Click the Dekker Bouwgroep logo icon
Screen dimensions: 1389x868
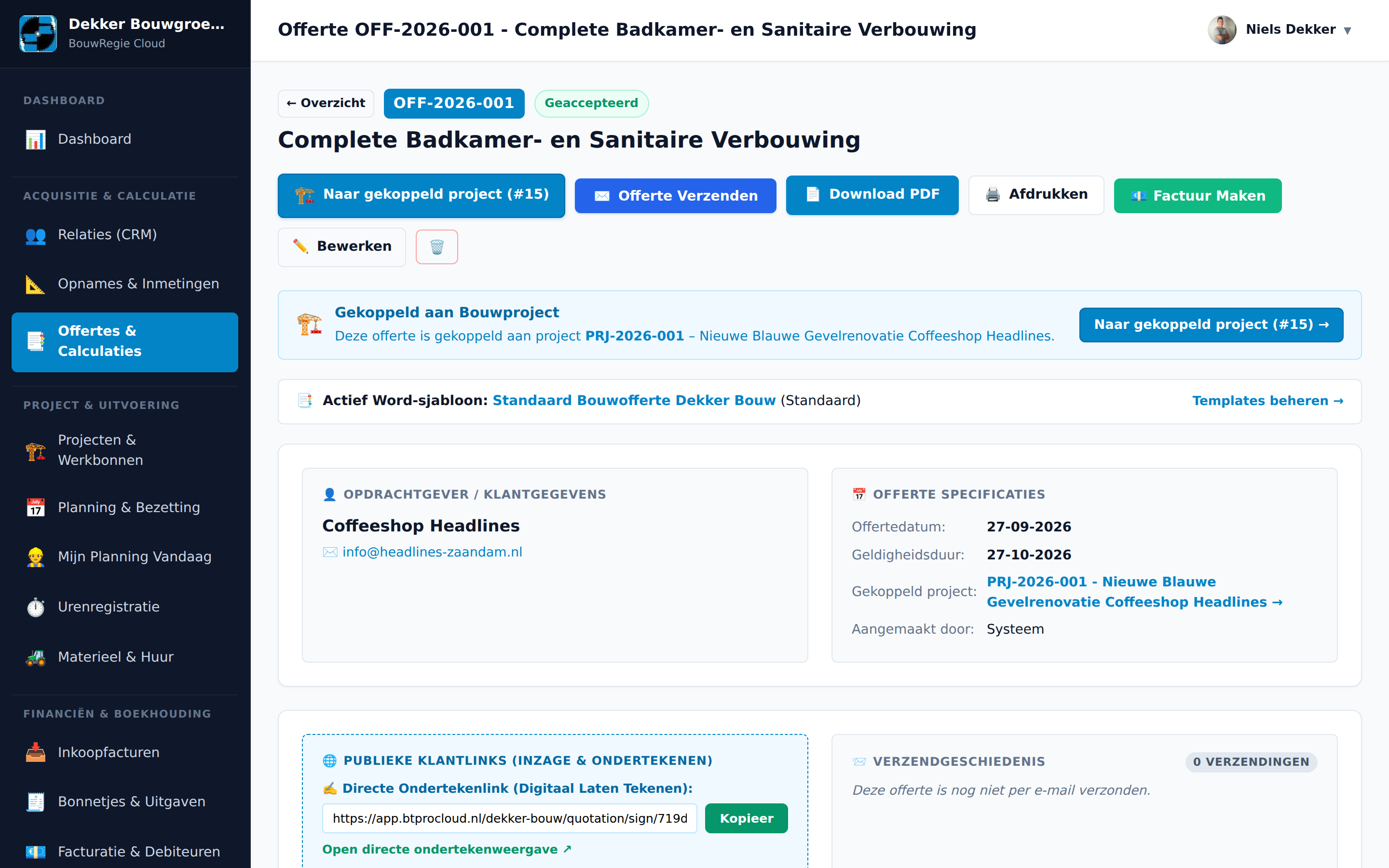[x=38, y=33]
